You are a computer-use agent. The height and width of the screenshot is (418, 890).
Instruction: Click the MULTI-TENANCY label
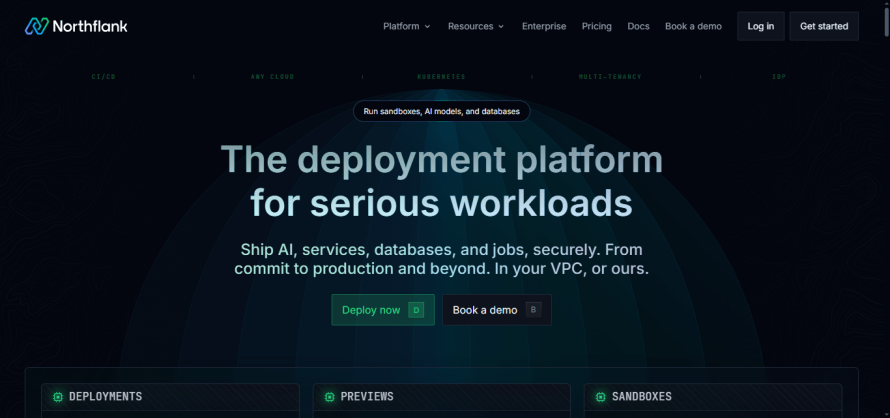610,77
